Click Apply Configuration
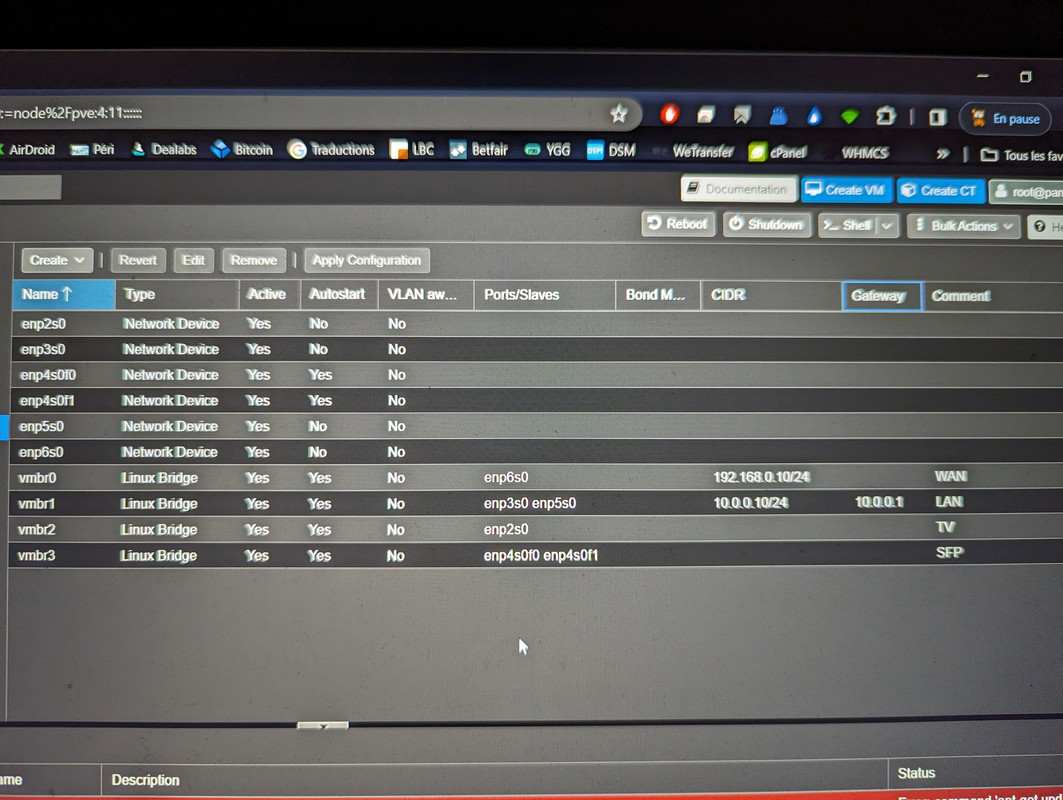This screenshot has height=800, width=1063. (367, 260)
